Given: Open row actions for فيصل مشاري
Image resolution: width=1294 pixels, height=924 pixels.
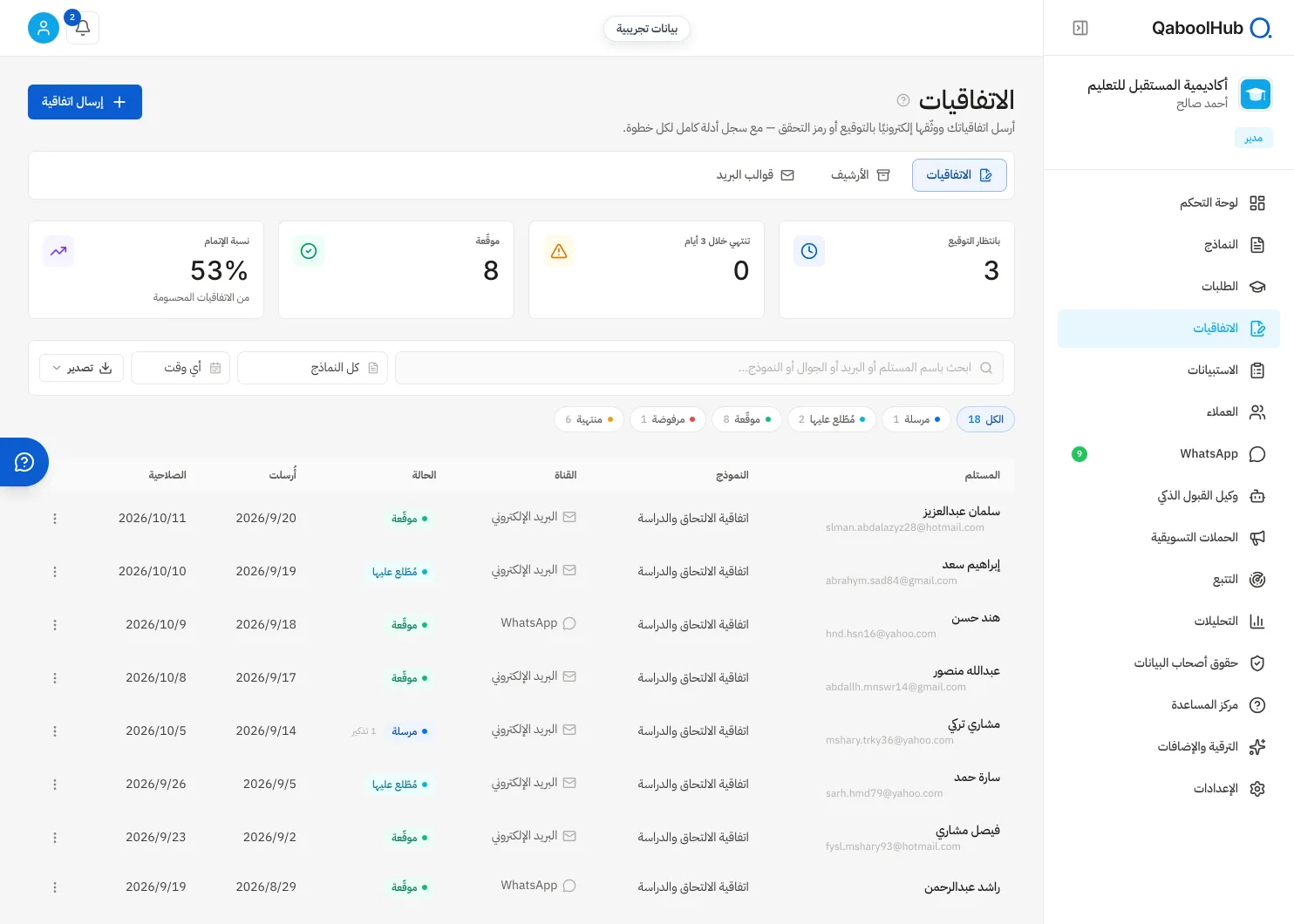Looking at the screenshot, I should [x=55, y=838].
